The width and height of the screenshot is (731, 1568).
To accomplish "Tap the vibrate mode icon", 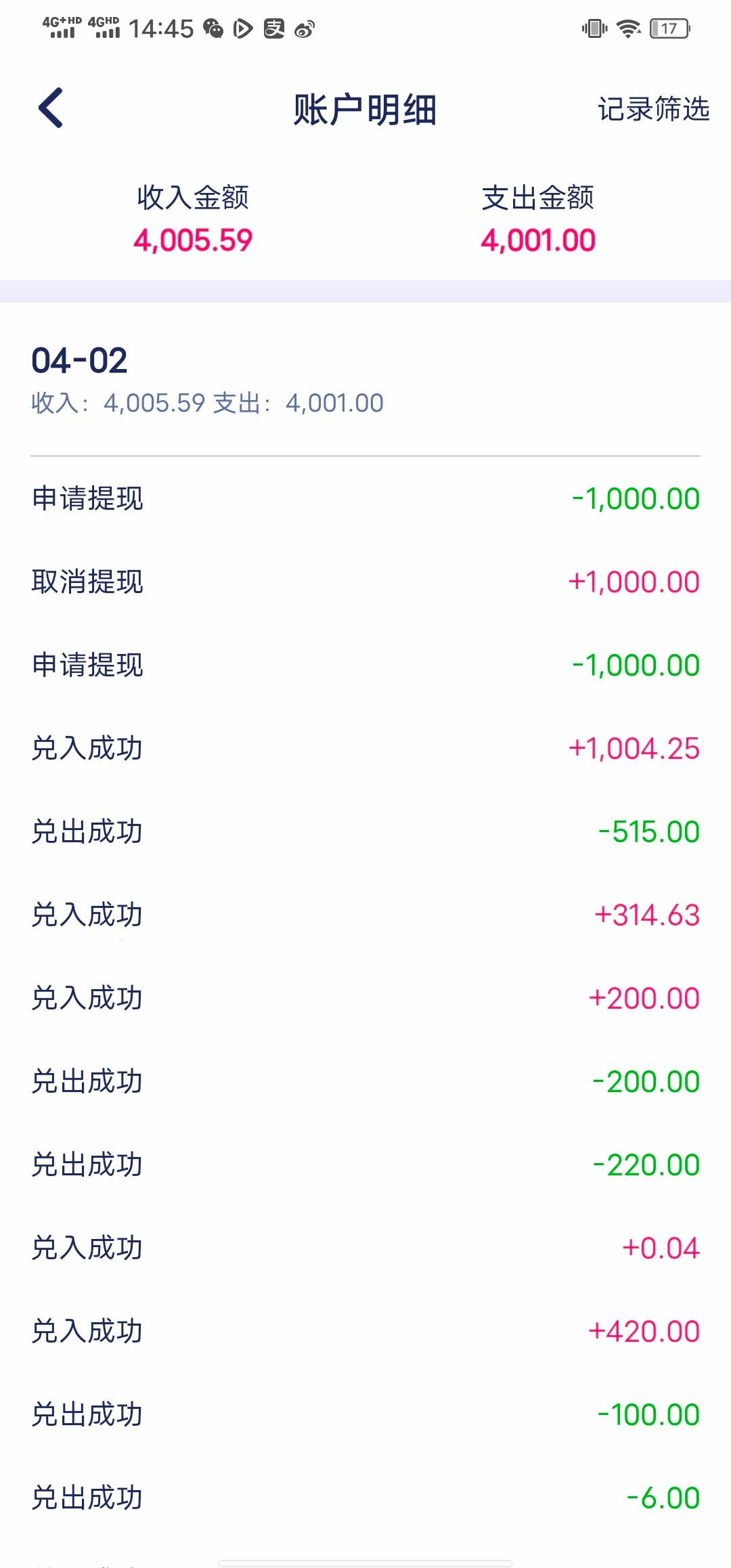I will tap(594, 28).
